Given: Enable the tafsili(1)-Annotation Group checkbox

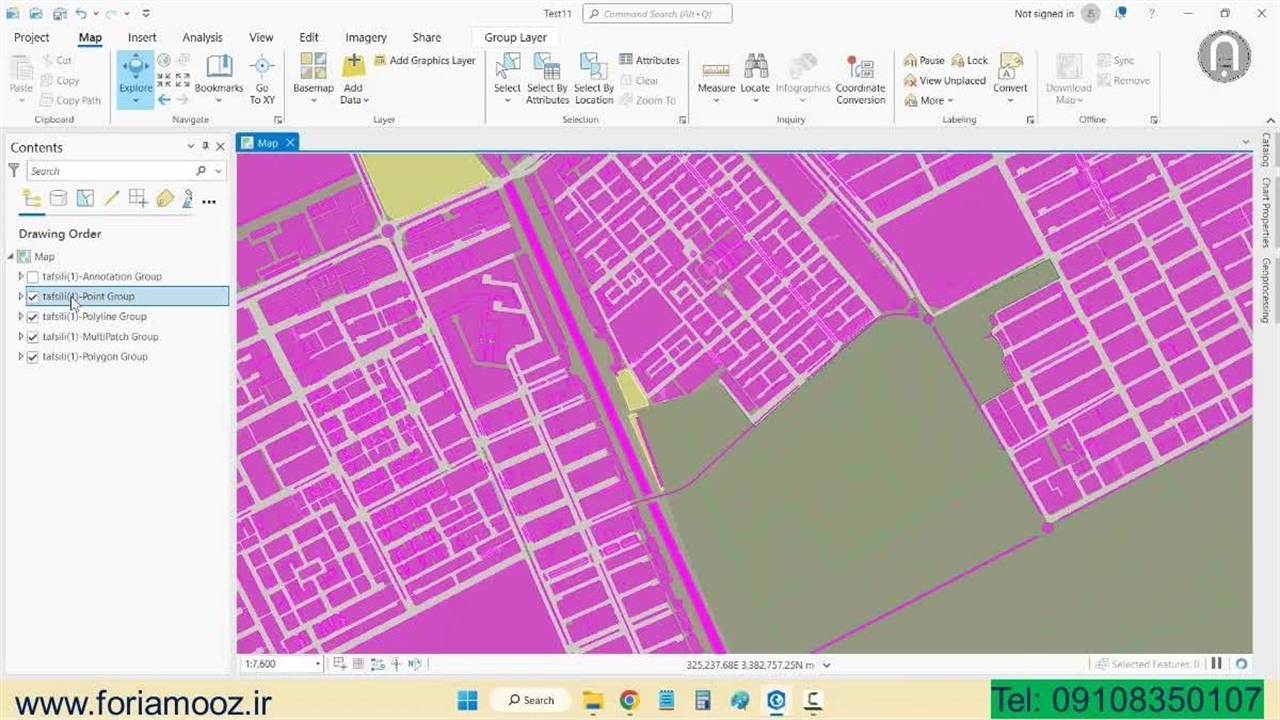Looking at the screenshot, I should pos(33,277).
